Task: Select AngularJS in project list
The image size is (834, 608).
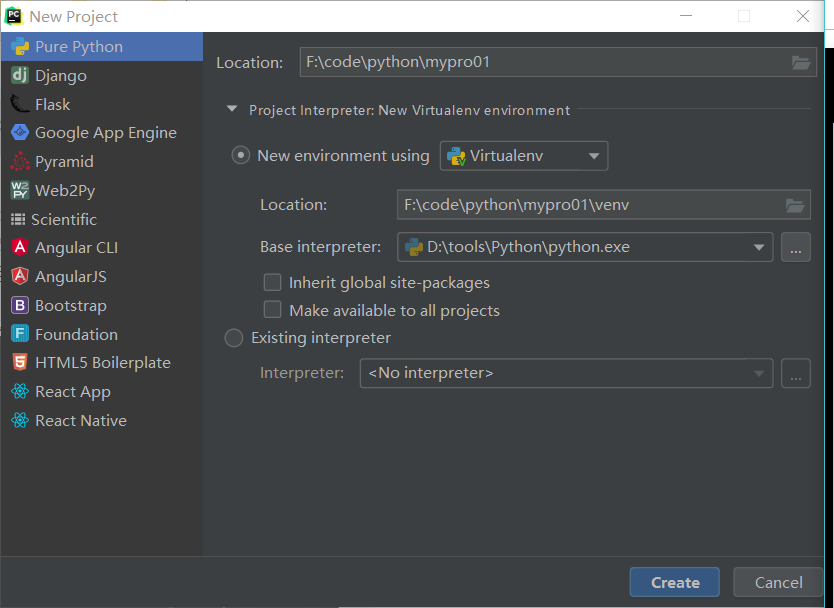Action: [x=102, y=276]
